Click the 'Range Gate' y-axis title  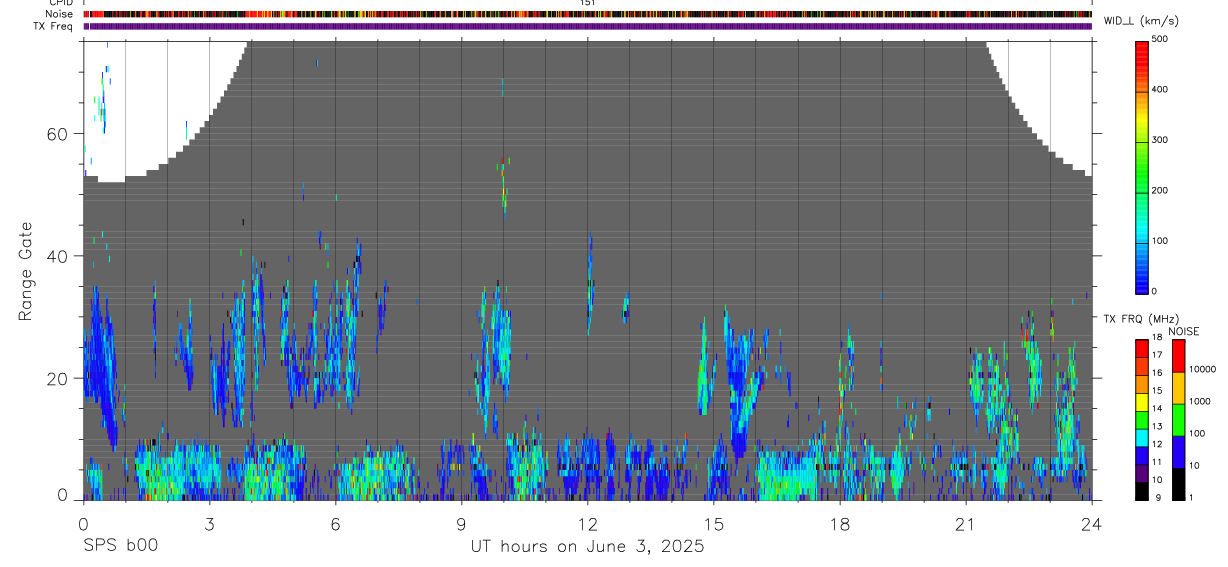pyautogui.click(x=26, y=270)
